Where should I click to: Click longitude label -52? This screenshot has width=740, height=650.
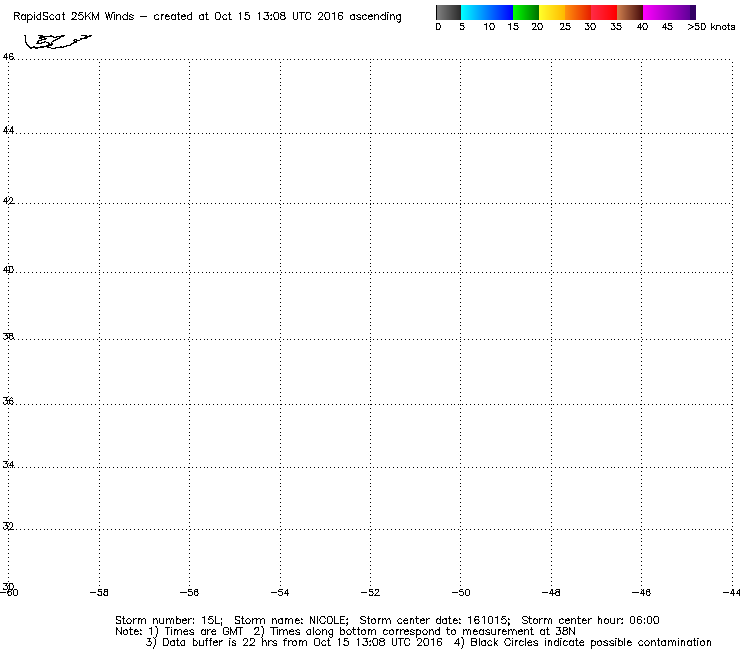[370, 592]
